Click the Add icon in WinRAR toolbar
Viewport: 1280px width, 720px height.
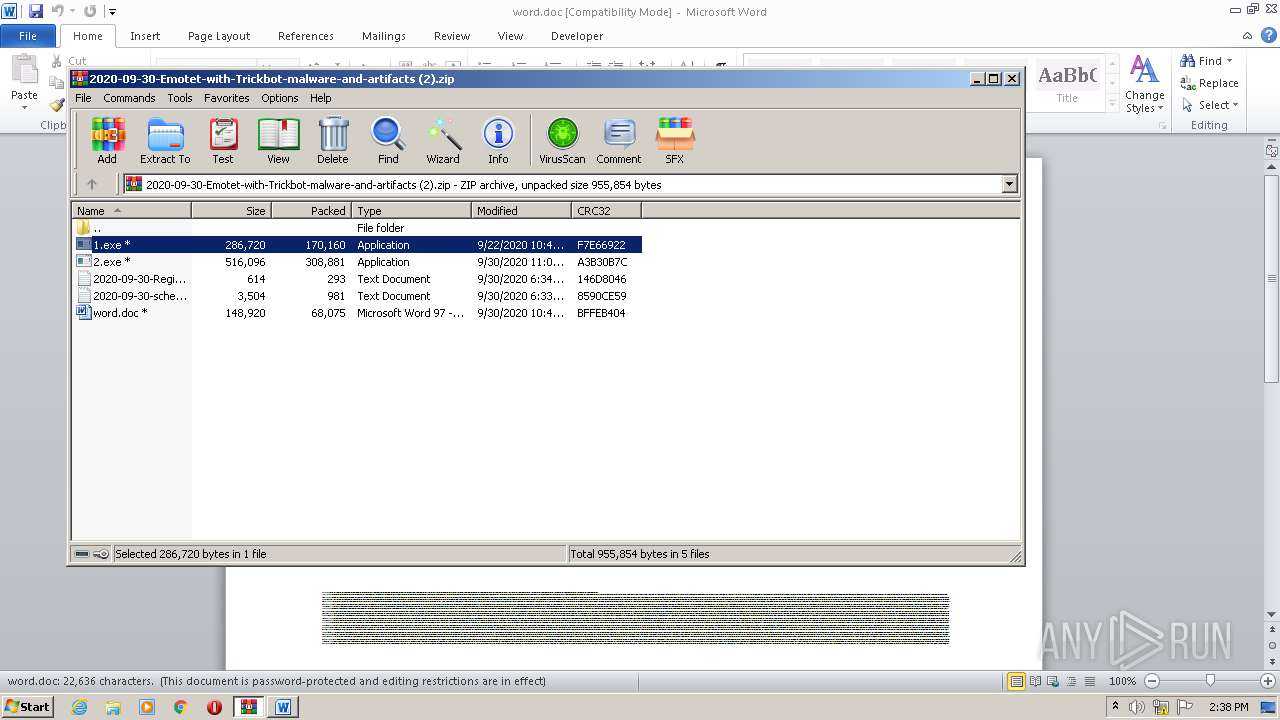coord(107,140)
